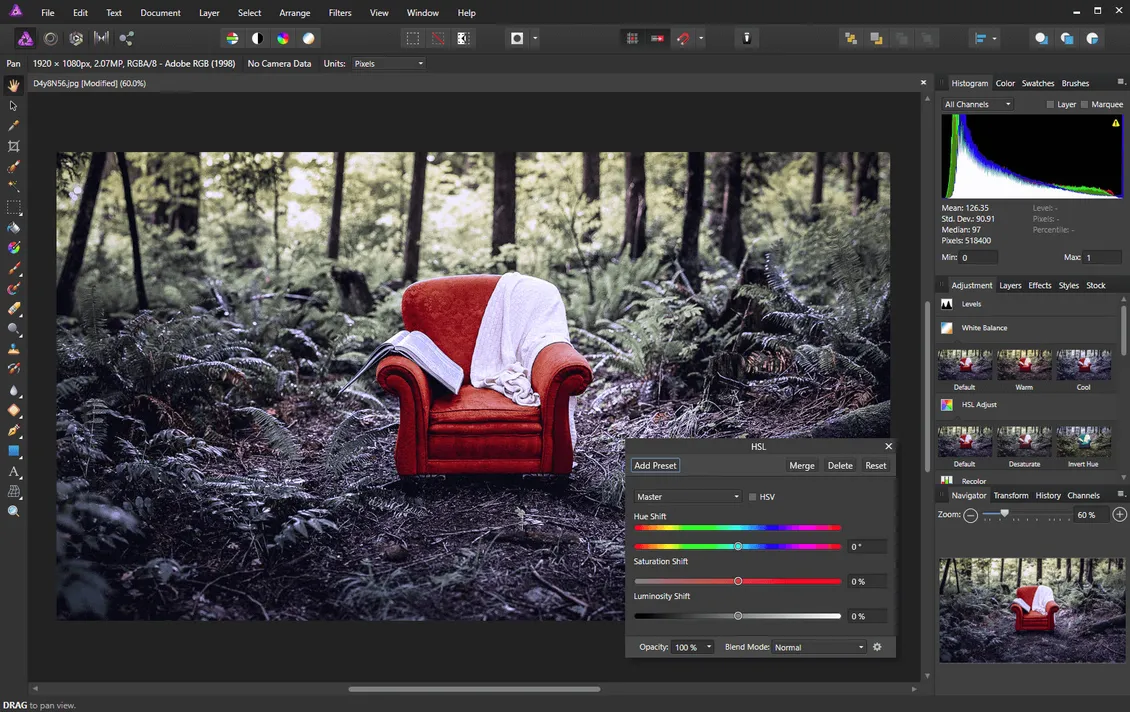The height and width of the screenshot is (712, 1130).
Task: Open the Filters menu
Action: pyautogui.click(x=340, y=13)
